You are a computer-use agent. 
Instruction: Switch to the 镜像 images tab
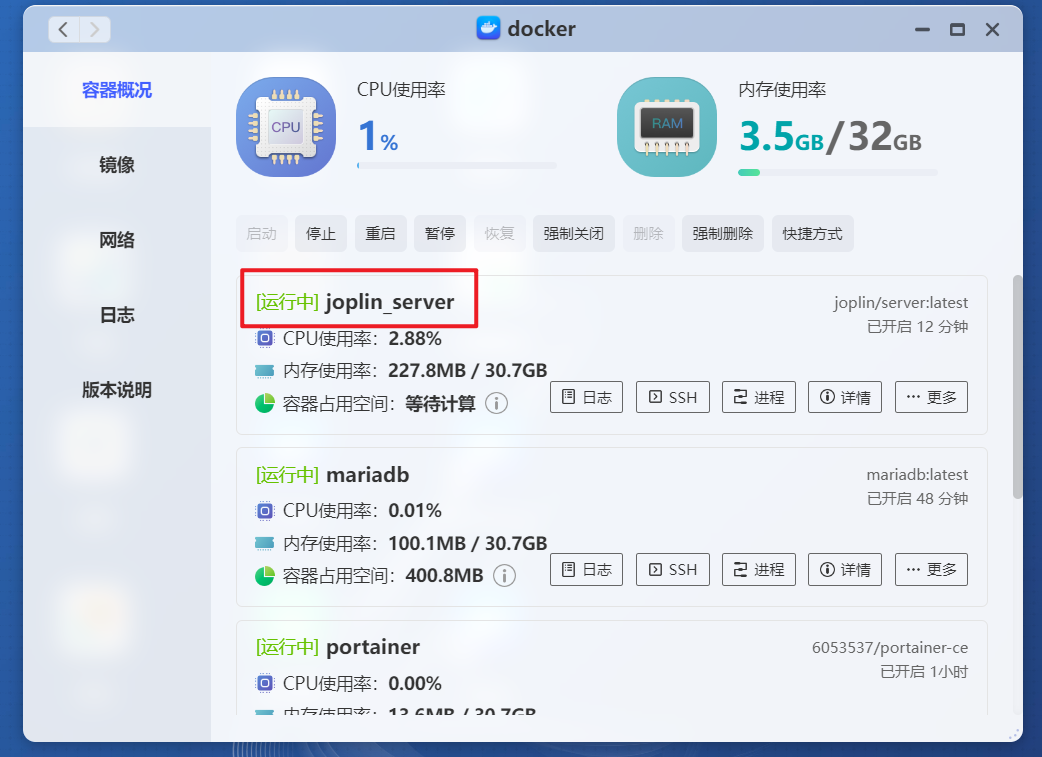coord(117,165)
